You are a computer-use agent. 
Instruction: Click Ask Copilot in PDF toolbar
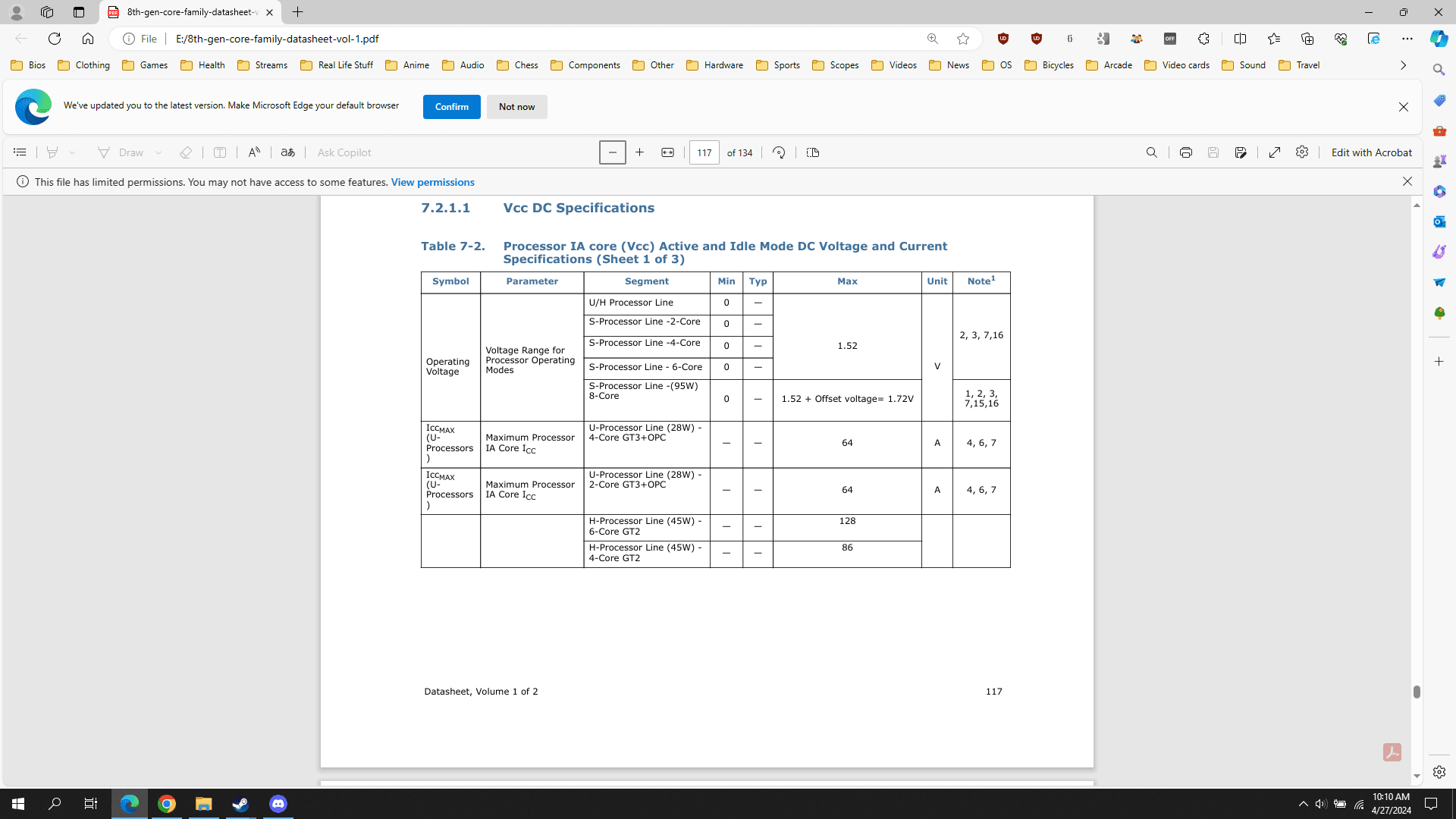tap(344, 152)
